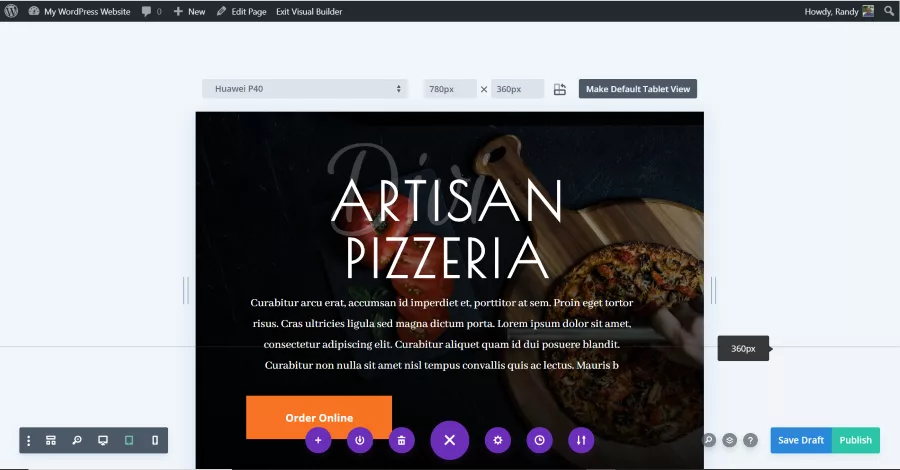Click Save Draft
Viewport: 900px width, 470px height.
801,440
